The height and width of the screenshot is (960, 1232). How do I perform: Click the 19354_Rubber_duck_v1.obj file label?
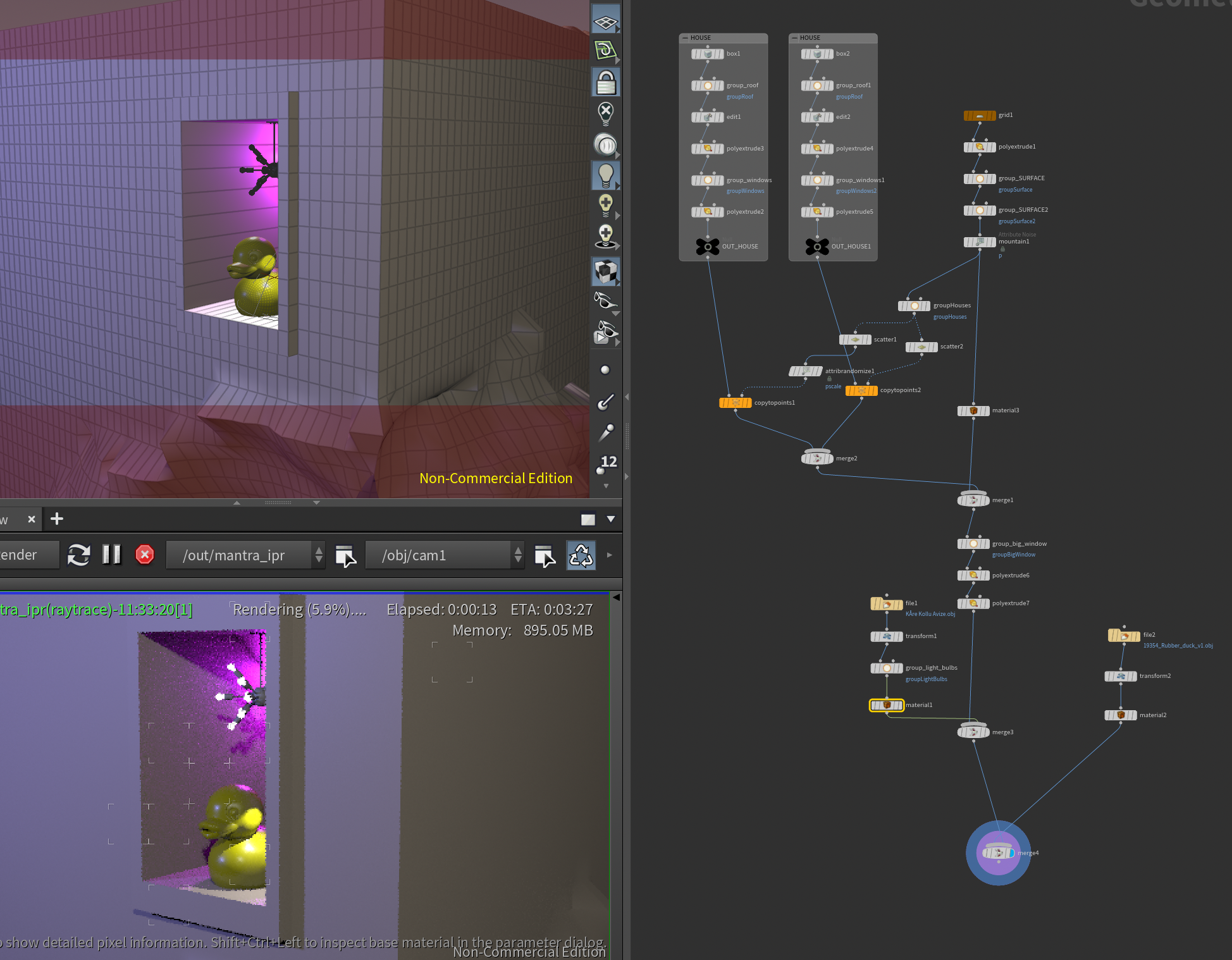coord(1178,646)
